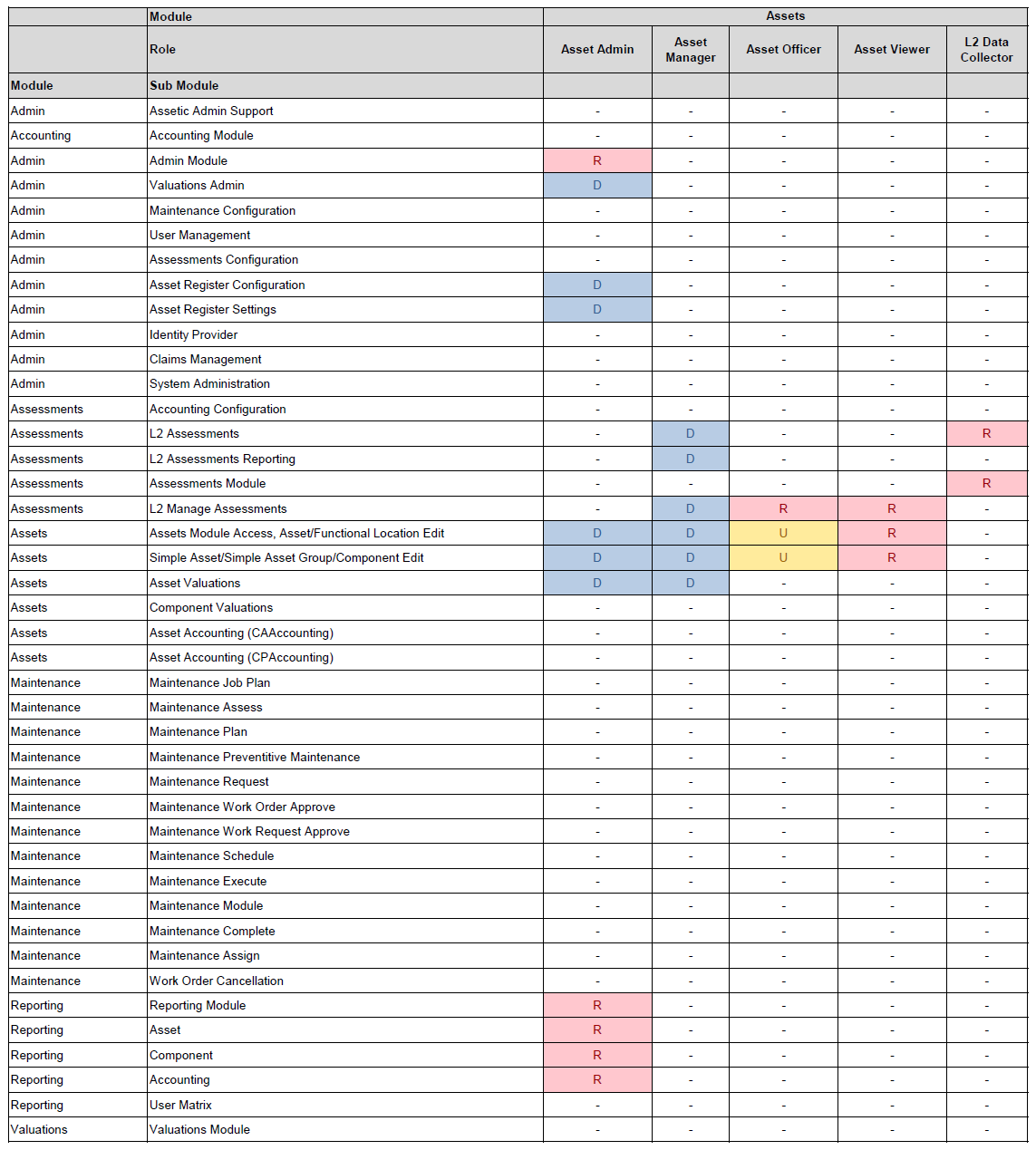Screen dimensions: 1036x1150
Task: Click Asset Admin D cell for Assets Module Access
Action: tap(597, 533)
